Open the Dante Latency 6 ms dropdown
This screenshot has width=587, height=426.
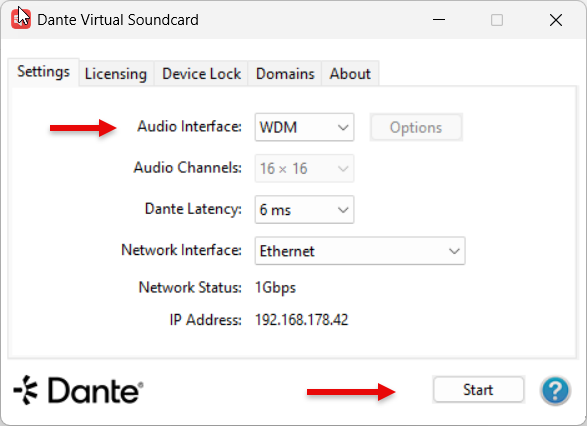(x=304, y=210)
